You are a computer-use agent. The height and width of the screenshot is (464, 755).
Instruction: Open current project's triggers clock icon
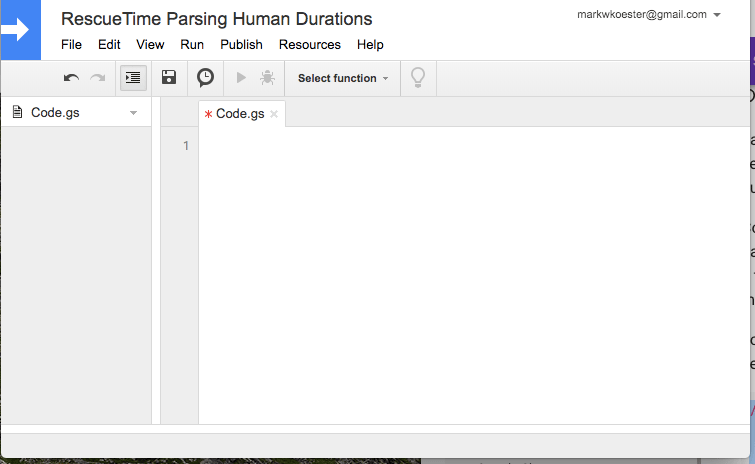point(205,78)
